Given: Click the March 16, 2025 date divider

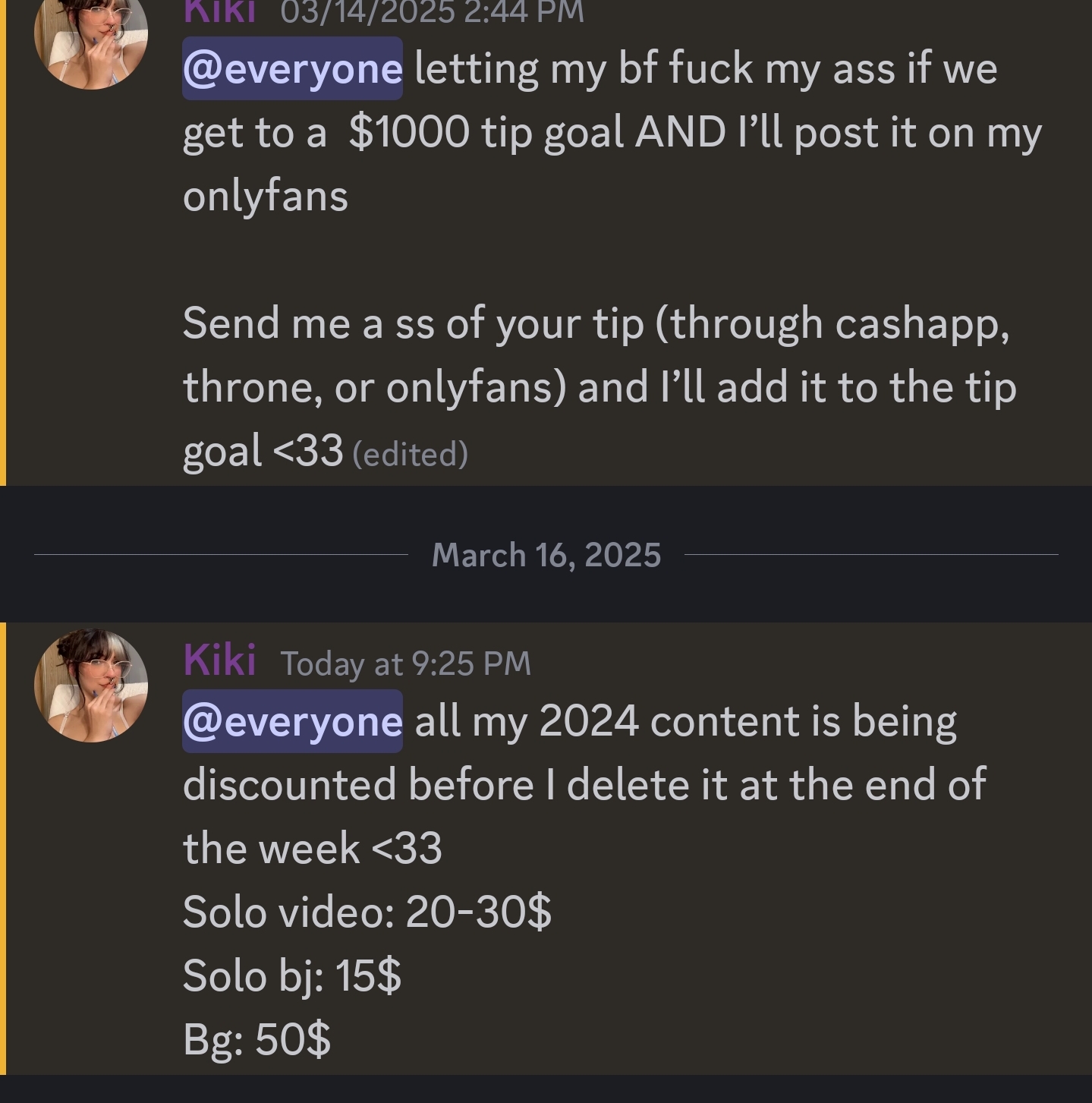Looking at the screenshot, I should [x=546, y=555].
